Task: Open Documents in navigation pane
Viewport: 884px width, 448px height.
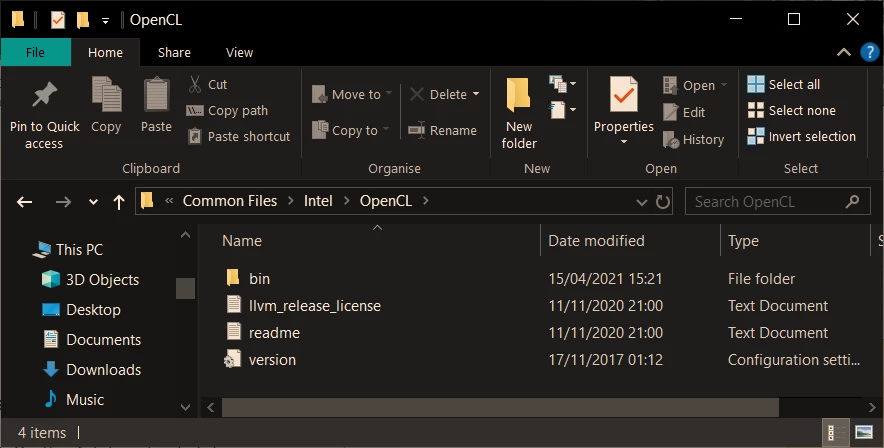Action: (92, 339)
